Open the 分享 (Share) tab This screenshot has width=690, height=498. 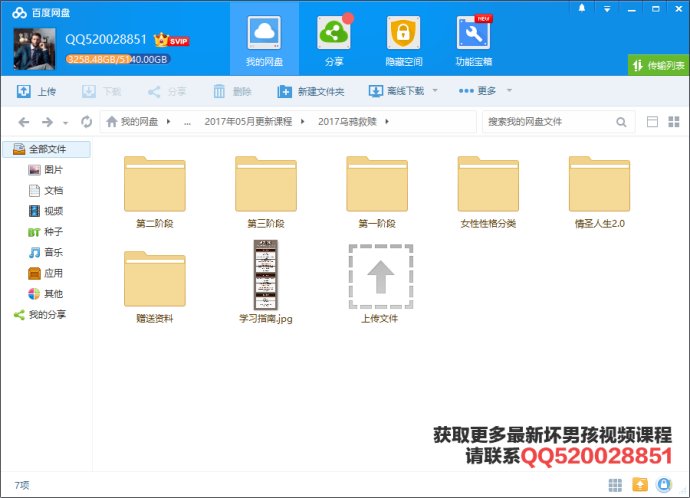(333, 41)
